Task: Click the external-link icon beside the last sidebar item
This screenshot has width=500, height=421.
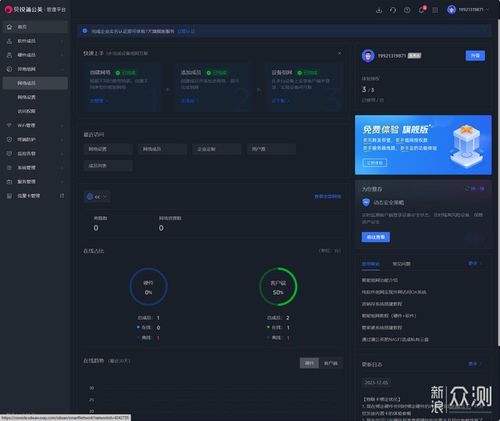Action: pyautogui.click(x=62, y=196)
